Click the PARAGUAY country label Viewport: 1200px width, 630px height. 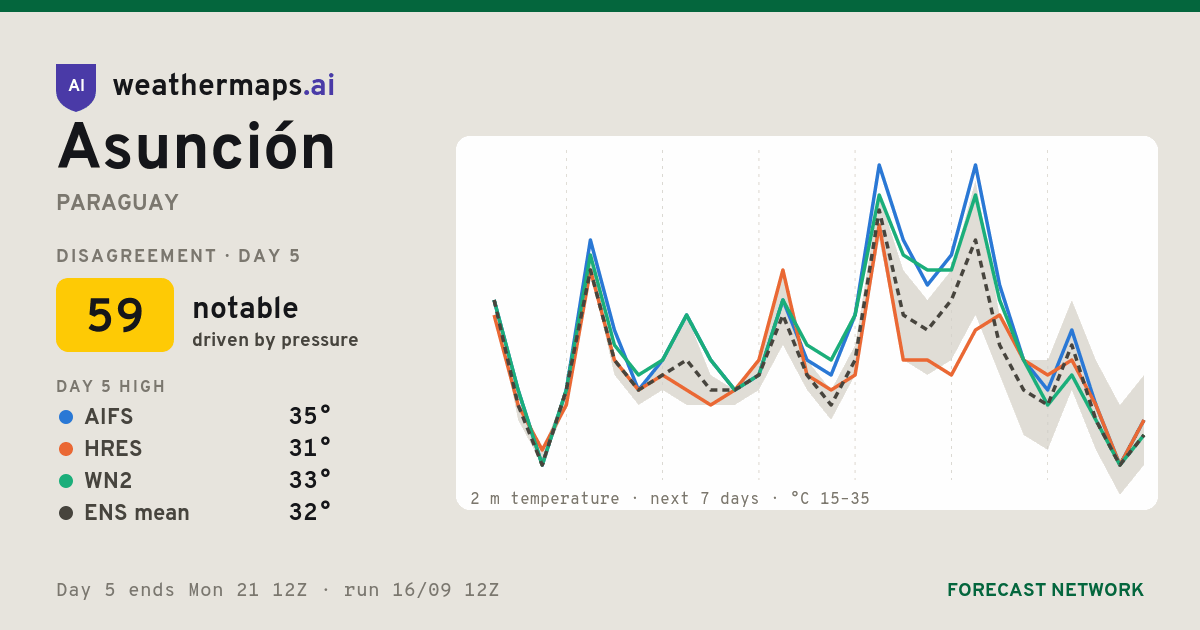(118, 203)
